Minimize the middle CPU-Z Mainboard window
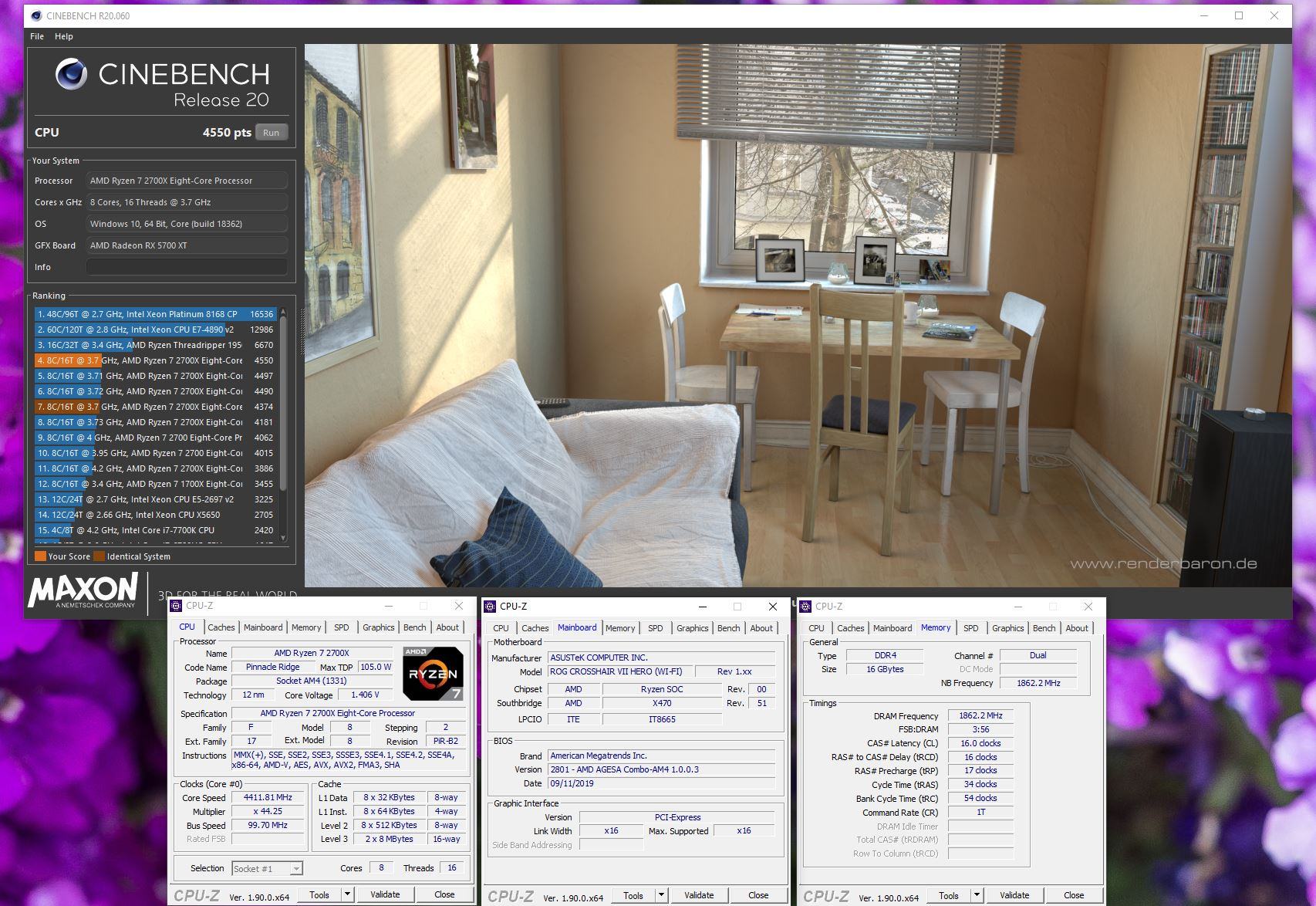This screenshot has height=906, width=1316. [x=702, y=607]
